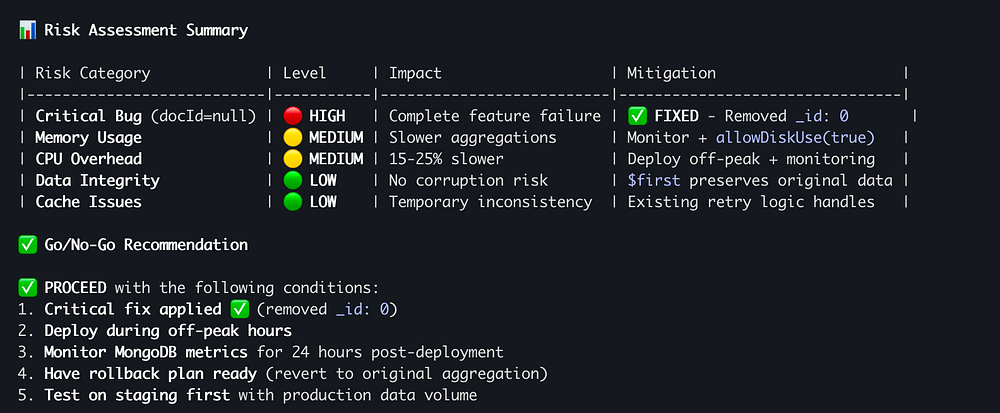This screenshot has width=1000, height=413.
Task: Click the green checkmark before FIXED
Action: (637, 116)
